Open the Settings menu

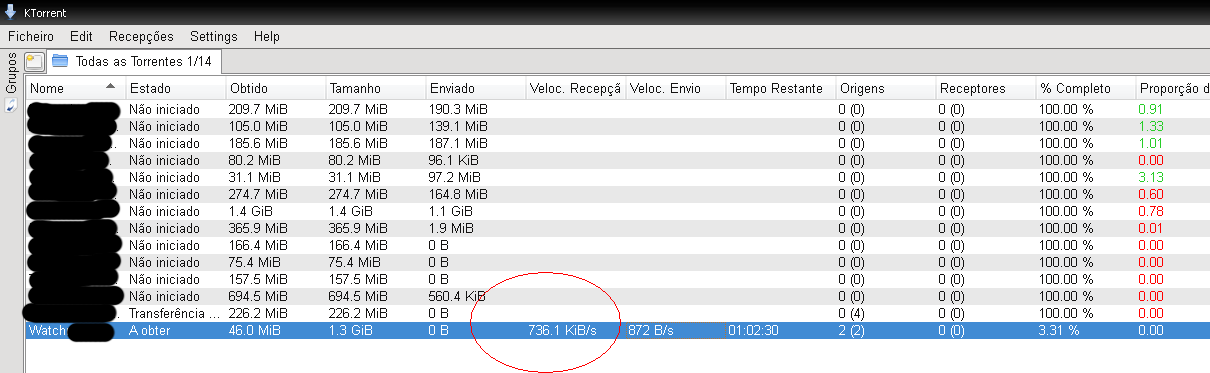[x=213, y=36]
